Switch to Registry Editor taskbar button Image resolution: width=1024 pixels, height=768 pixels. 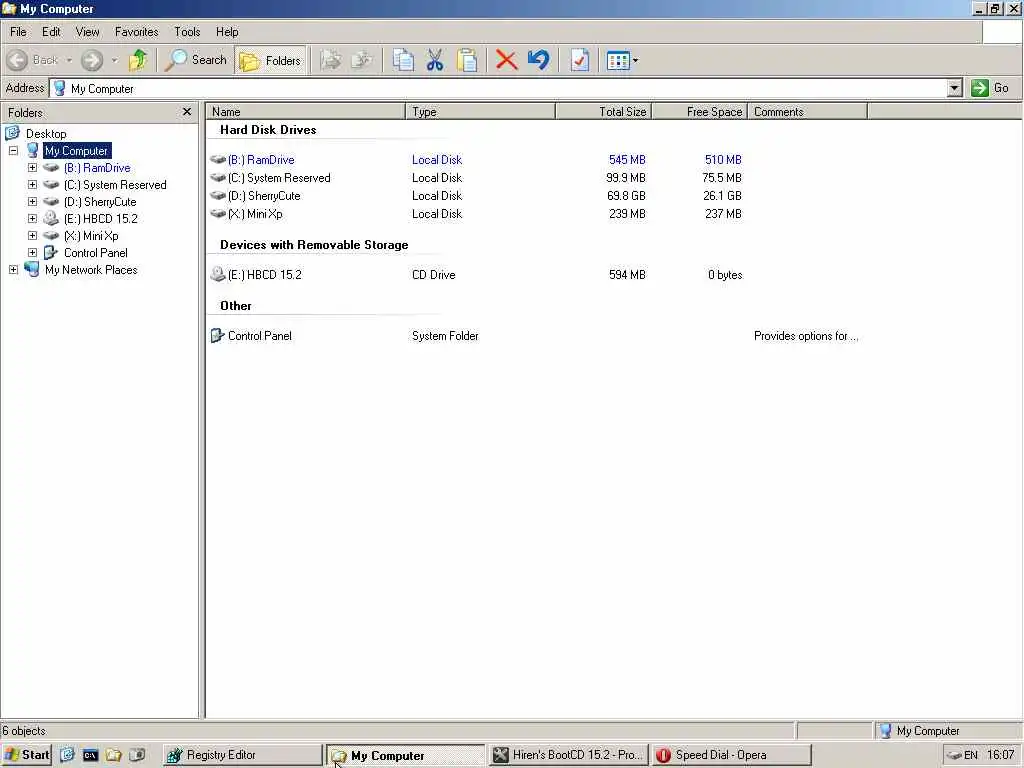pyautogui.click(x=242, y=755)
